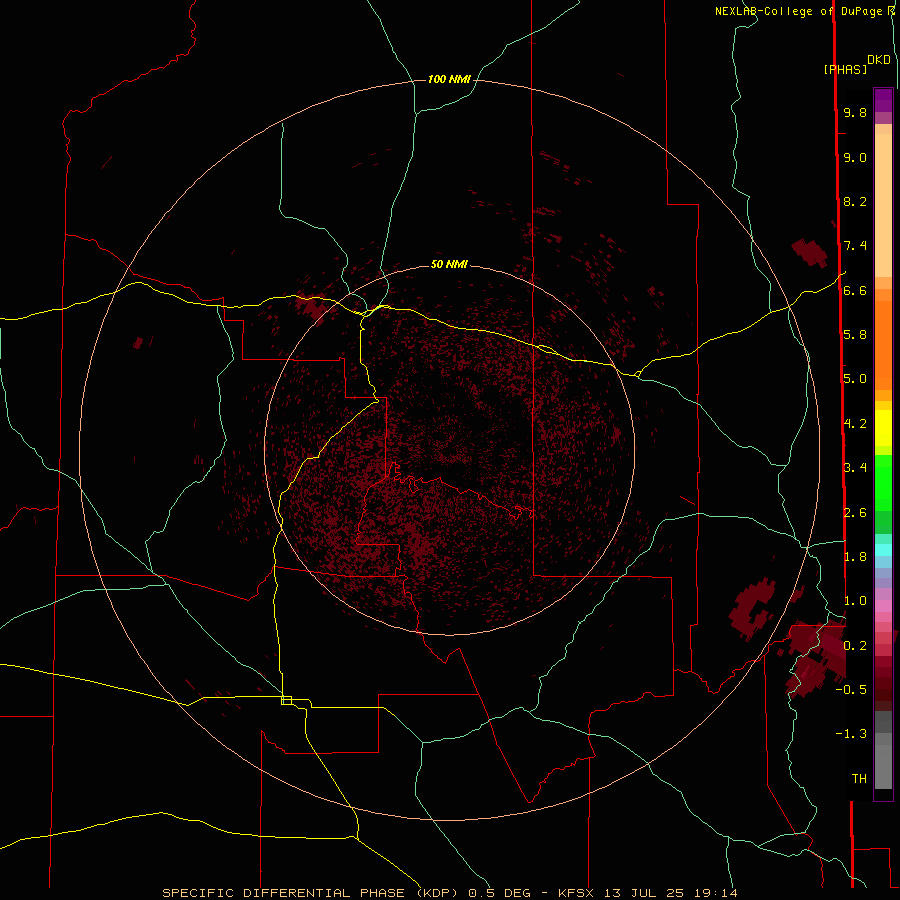Viewport: 900px width, 900px height.
Task: Click the 50 NMI range ring label
Action: (449, 264)
